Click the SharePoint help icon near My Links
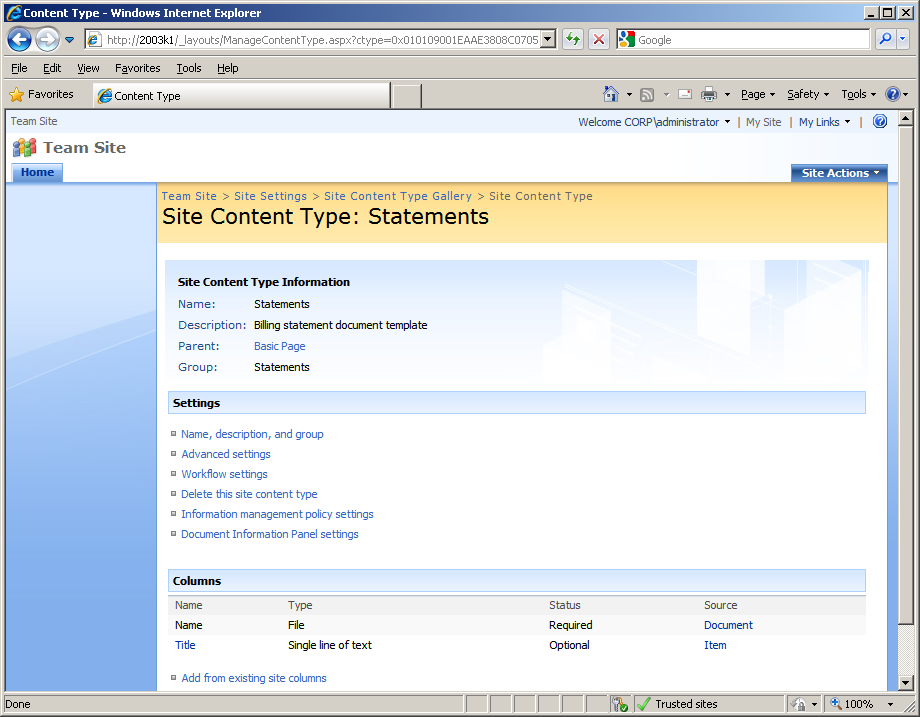 (x=879, y=121)
